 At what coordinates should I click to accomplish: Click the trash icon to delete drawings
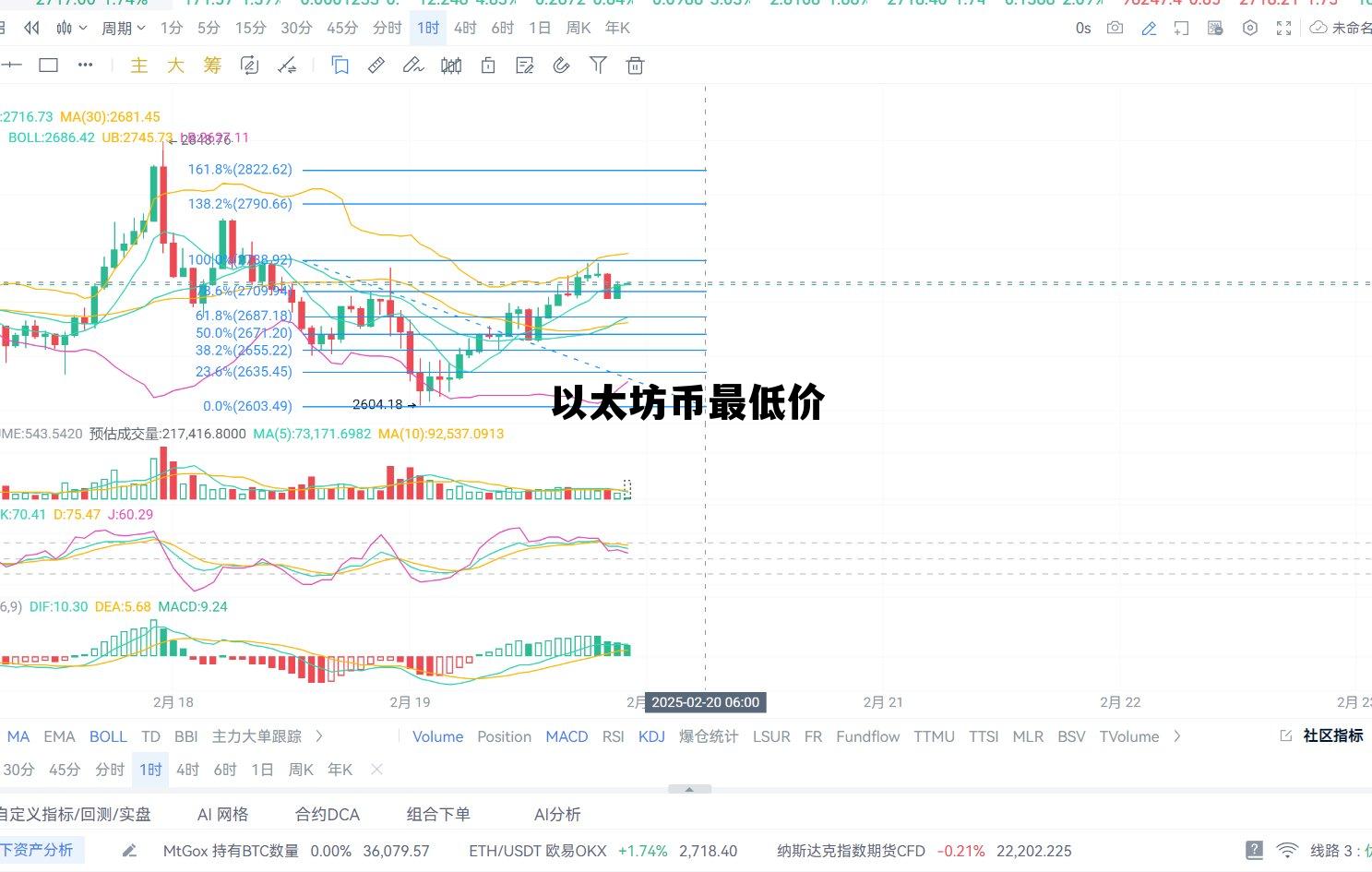pyautogui.click(x=635, y=66)
